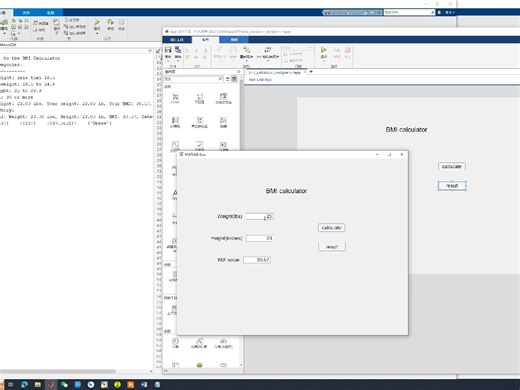Image resolution: width=520 pixels, height=390 pixels.
Task: Click BMI calculator title in running app
Action: [286, 191]
